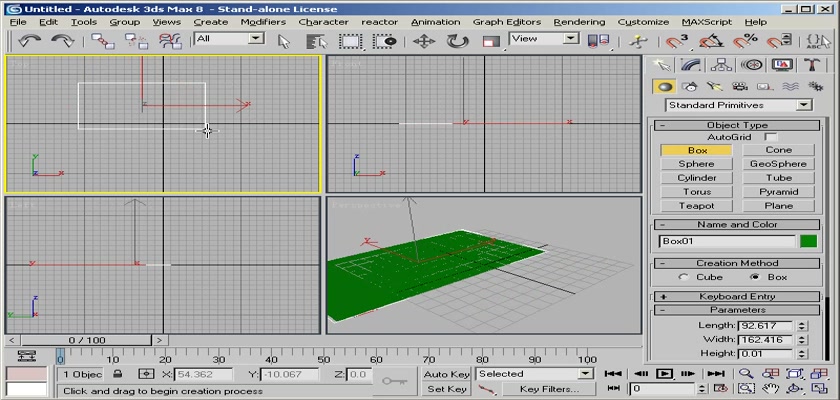Toggle the Angle Snap button
The image size is (840, 400).
point(711,41)
